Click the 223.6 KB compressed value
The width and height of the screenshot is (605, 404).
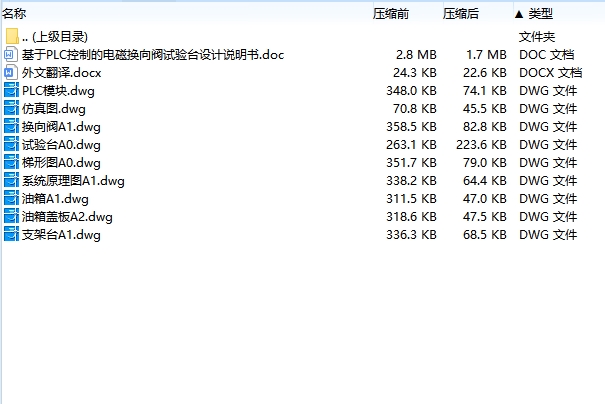pyautogui.click(x=481, y=145)
